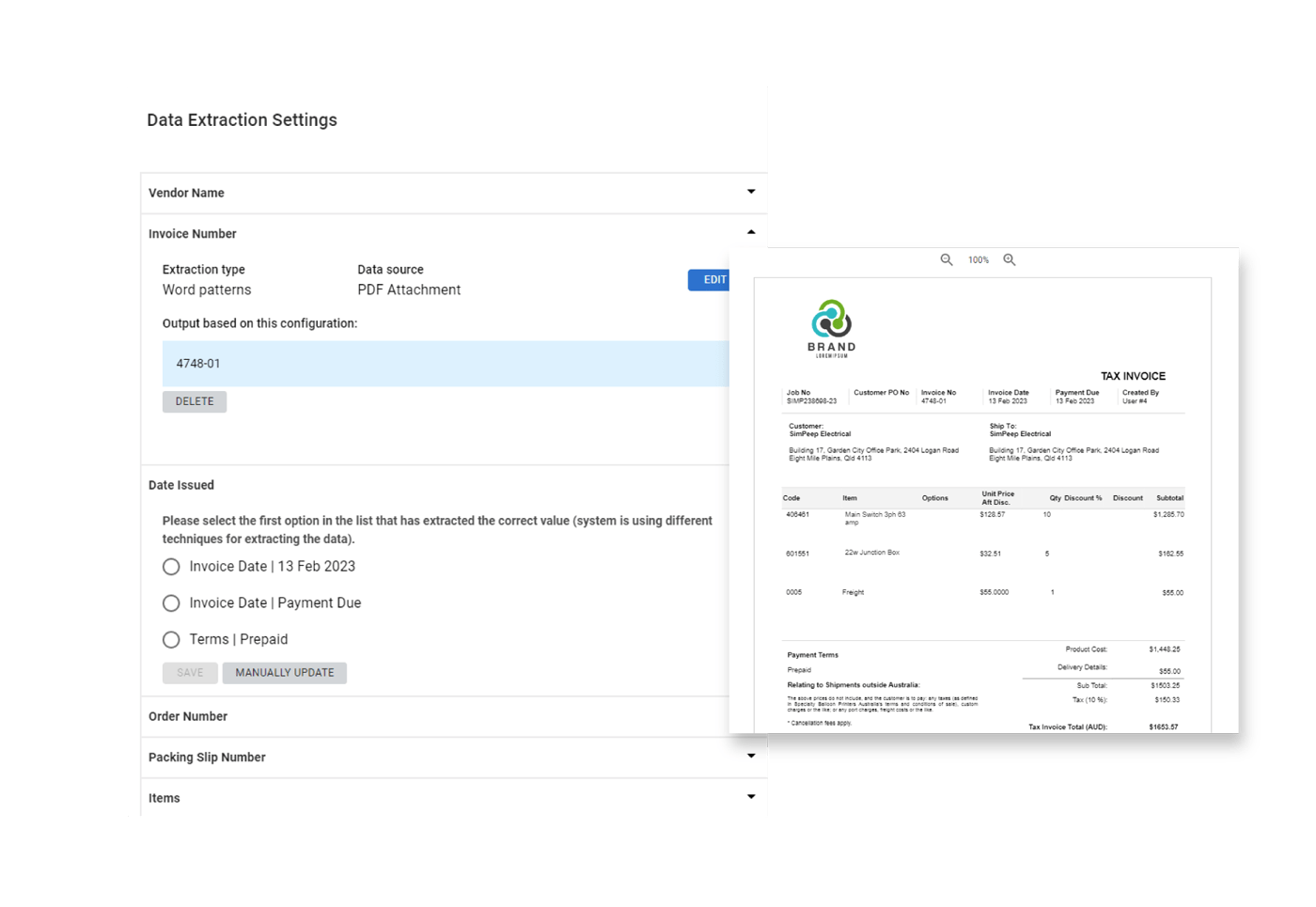This screenshot has width=1316, height=907.
Task: Click the Sub Total $1503.25 value
Action: pyautogui.click(x=1165, y=685)
